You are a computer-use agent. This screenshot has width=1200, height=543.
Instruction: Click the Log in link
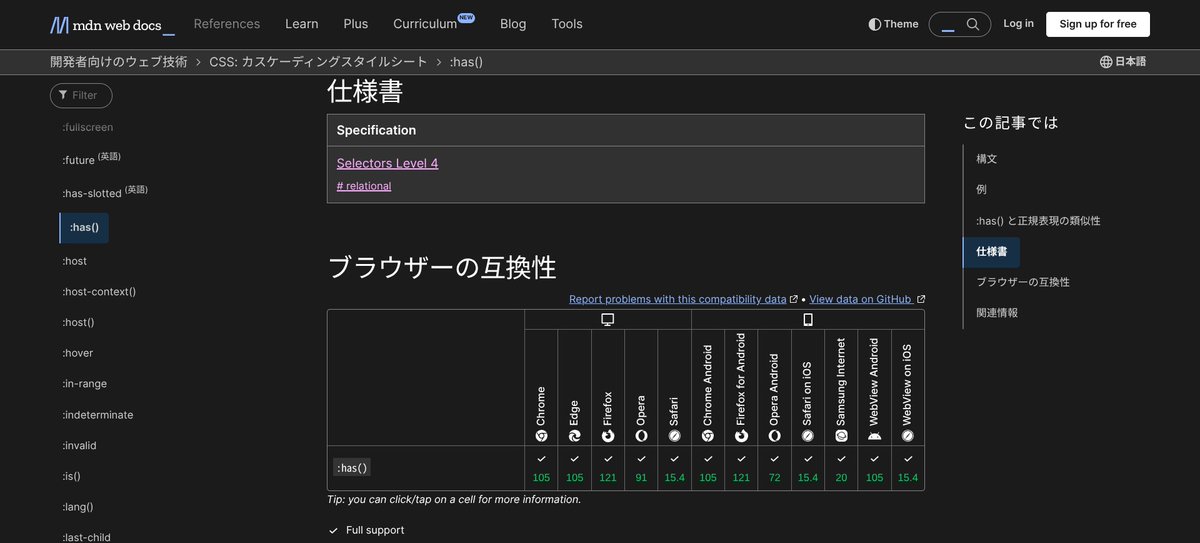[1018, 24]
